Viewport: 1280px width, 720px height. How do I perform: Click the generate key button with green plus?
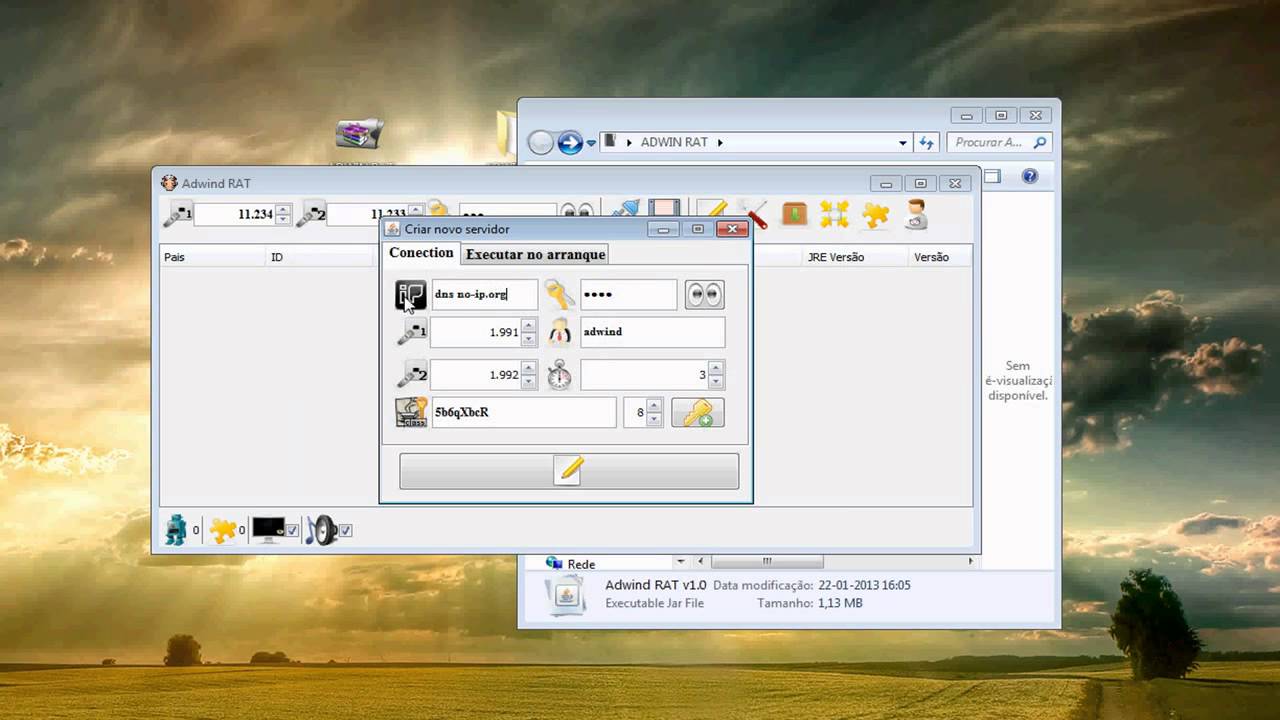click(697, 412)
